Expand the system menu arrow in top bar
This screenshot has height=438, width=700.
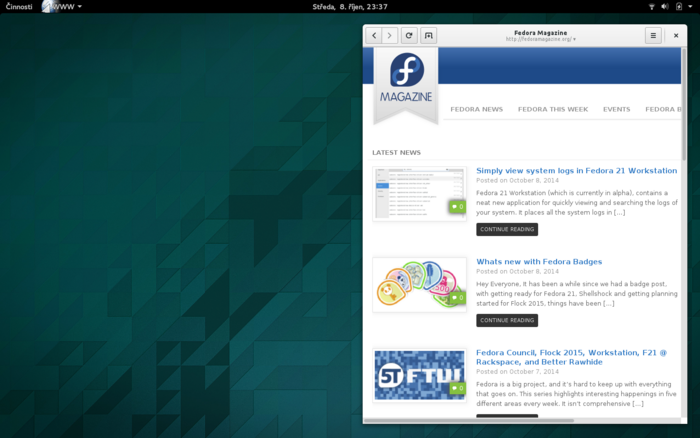click(690, 7)
